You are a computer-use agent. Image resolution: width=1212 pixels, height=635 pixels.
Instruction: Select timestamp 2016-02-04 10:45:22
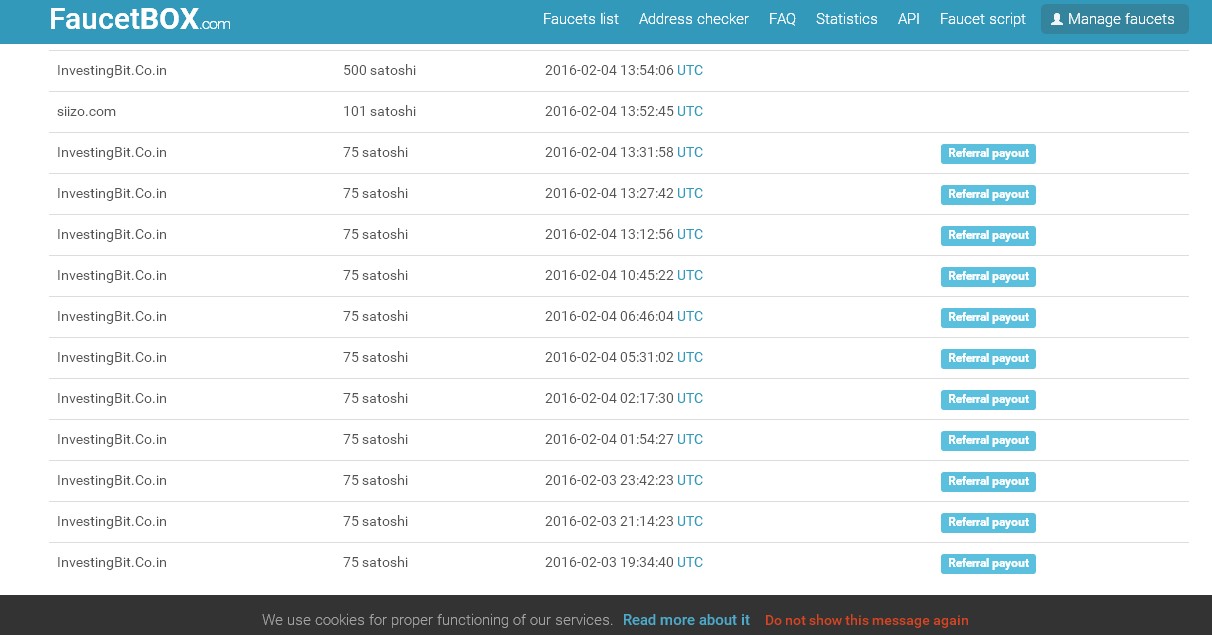click(x=609, y=275)
